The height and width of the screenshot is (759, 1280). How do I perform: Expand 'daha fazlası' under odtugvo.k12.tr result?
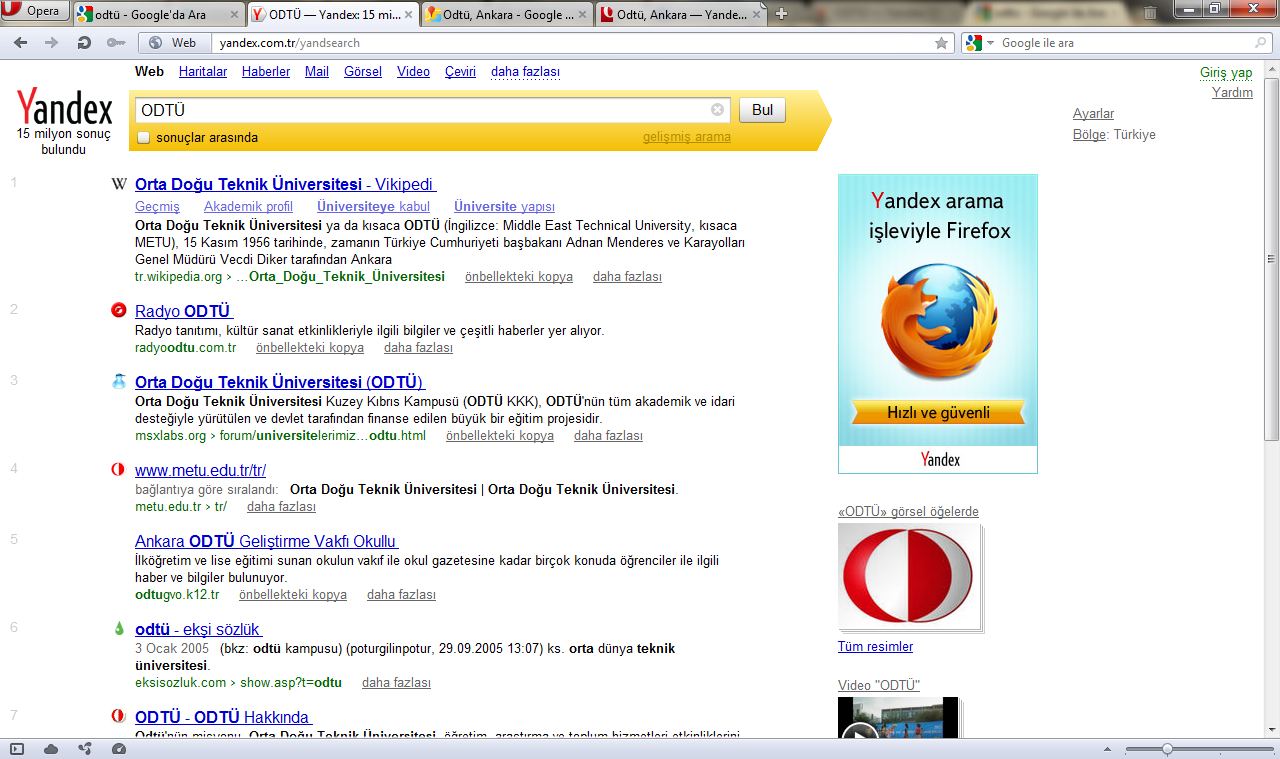[x=401, y=595]
